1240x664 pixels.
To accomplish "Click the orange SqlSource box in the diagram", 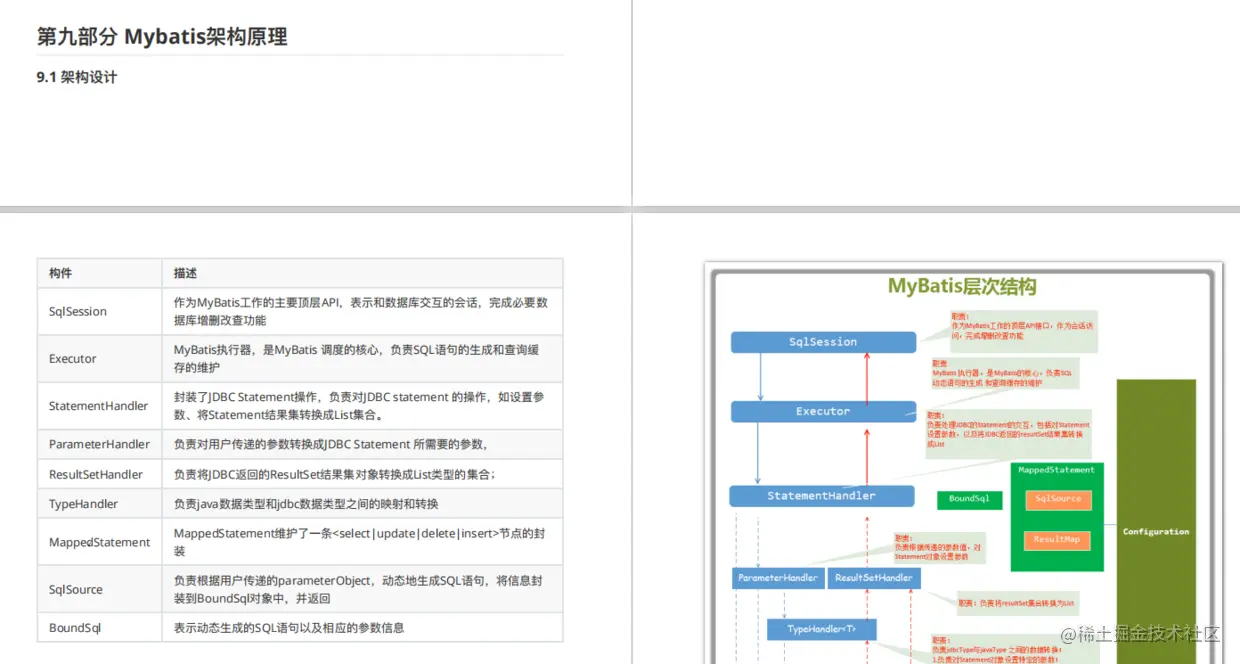I will click(1058, 499).
